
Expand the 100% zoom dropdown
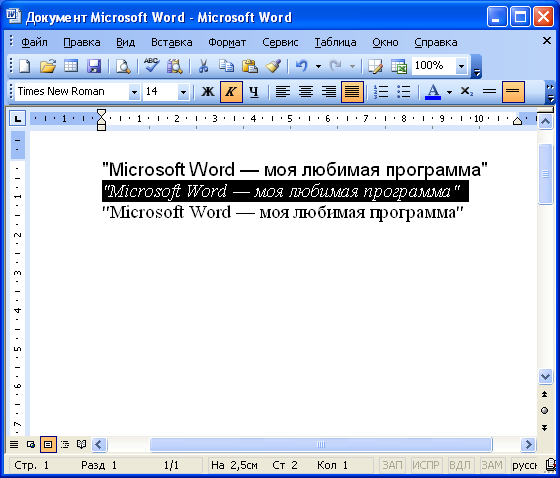coord(461,66)
